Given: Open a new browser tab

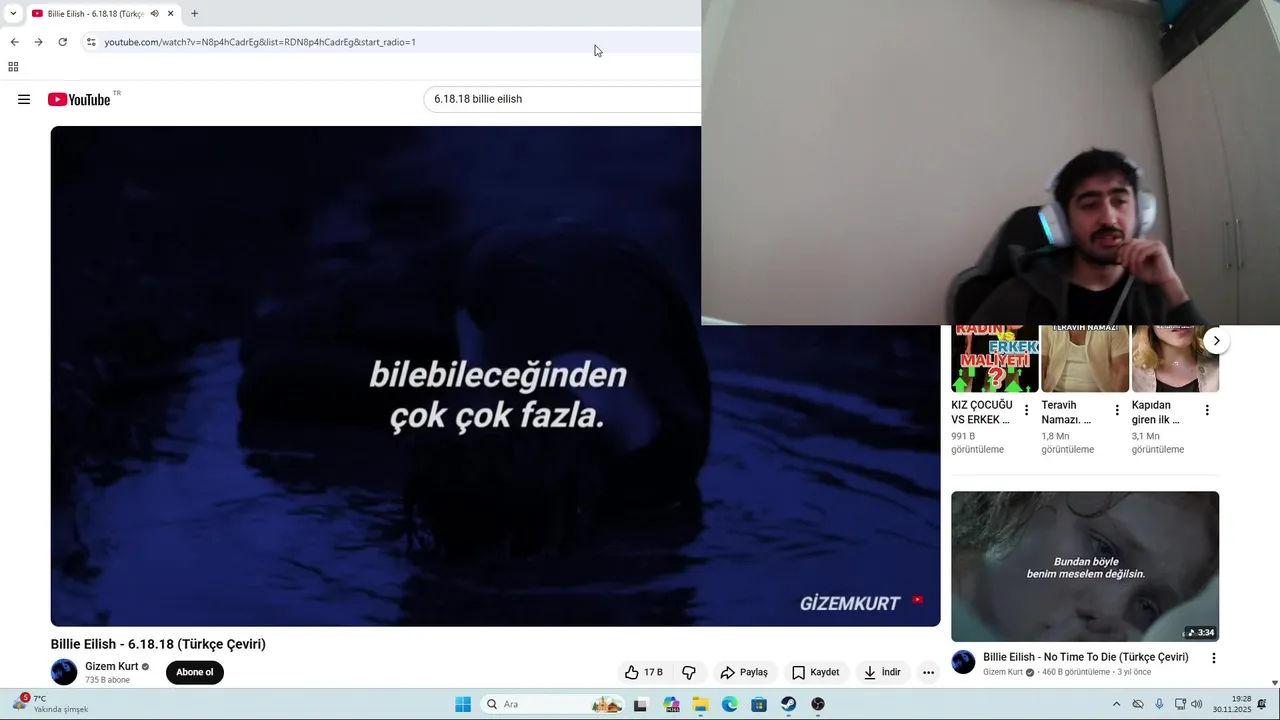Looking at the screenshot, I should (x=194, y=14).
